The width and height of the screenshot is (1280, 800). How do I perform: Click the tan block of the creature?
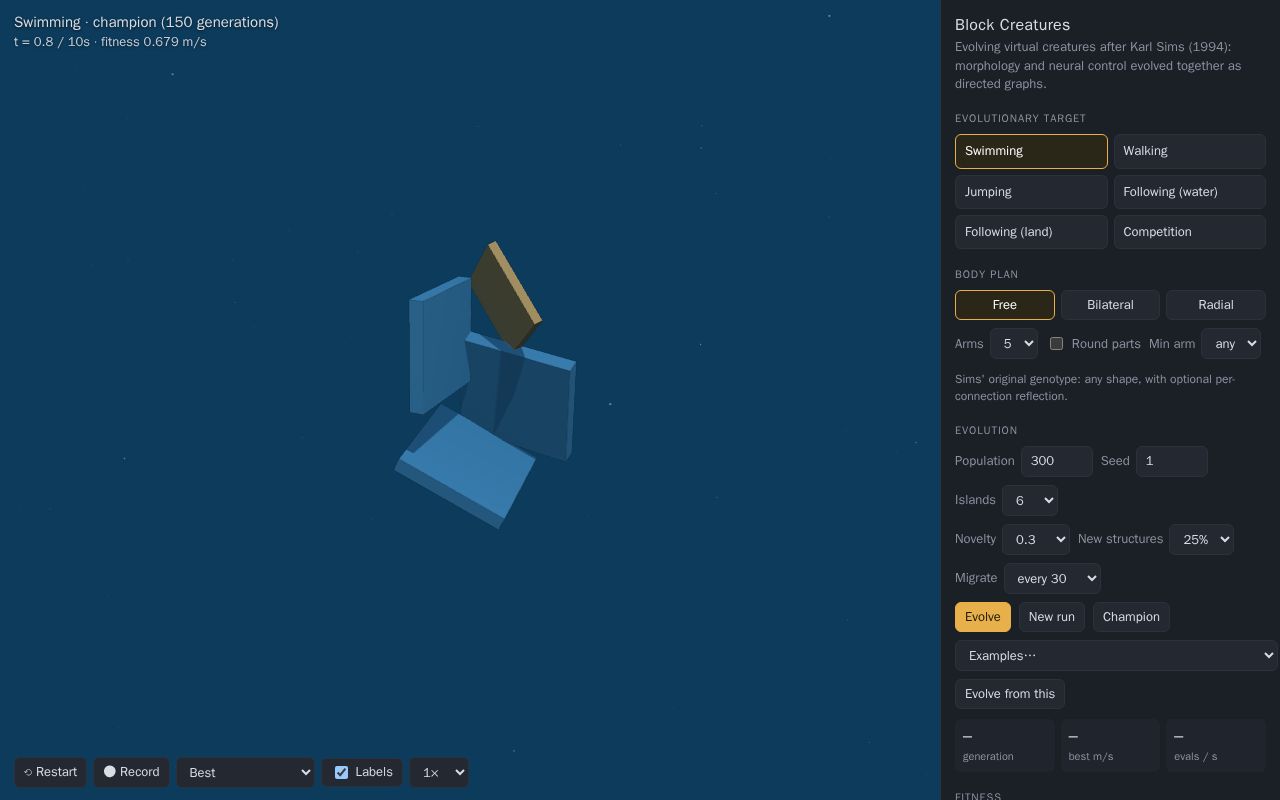pos(505,297)
